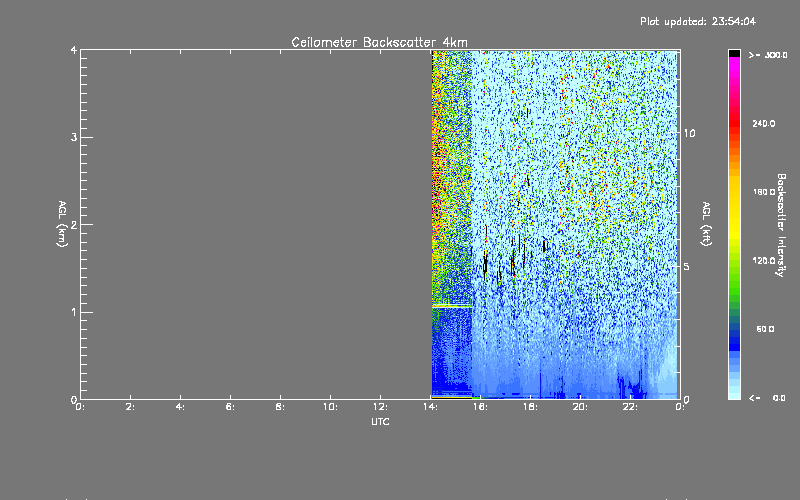Click the '18:' tick label on UTC axis
Image resolution: width=800 pixels, height=500 pixels.
point(530,407)
